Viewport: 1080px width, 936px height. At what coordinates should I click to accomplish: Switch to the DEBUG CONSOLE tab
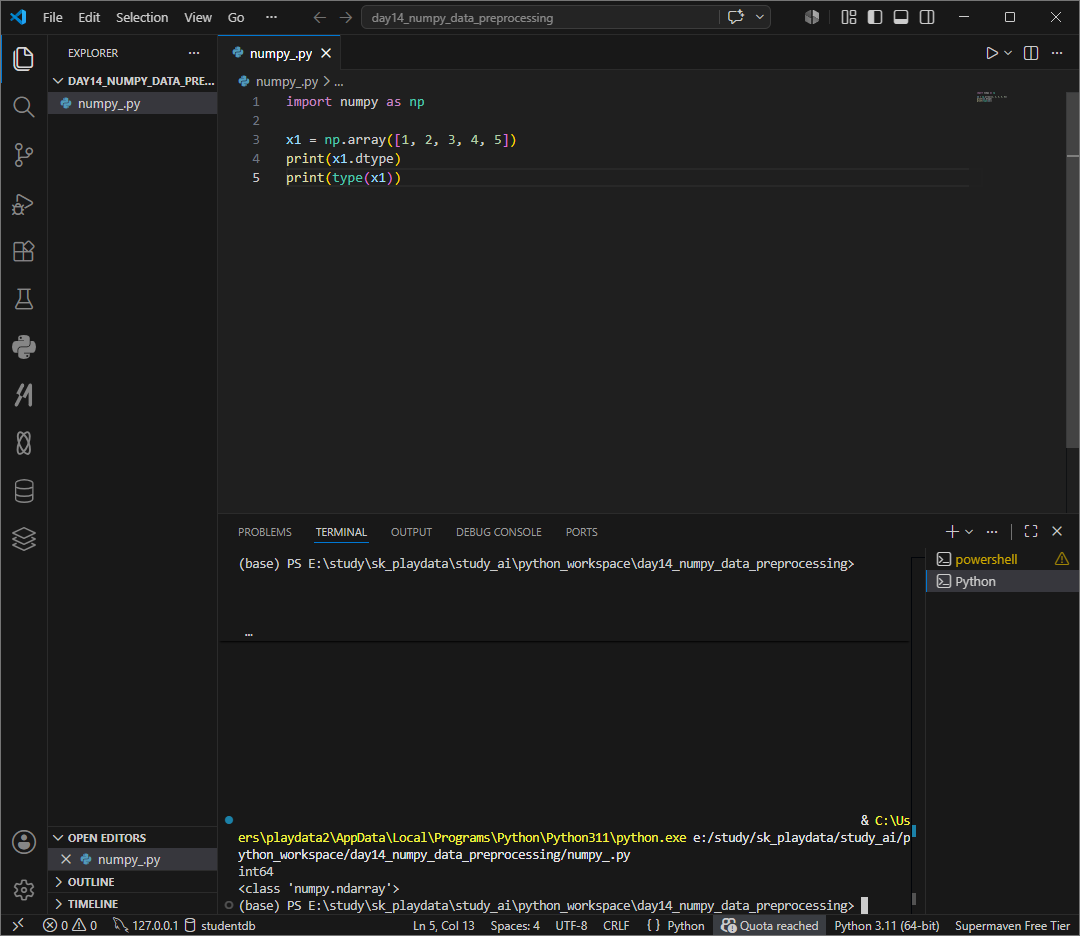pyautogui.click(x=499, y=532)
